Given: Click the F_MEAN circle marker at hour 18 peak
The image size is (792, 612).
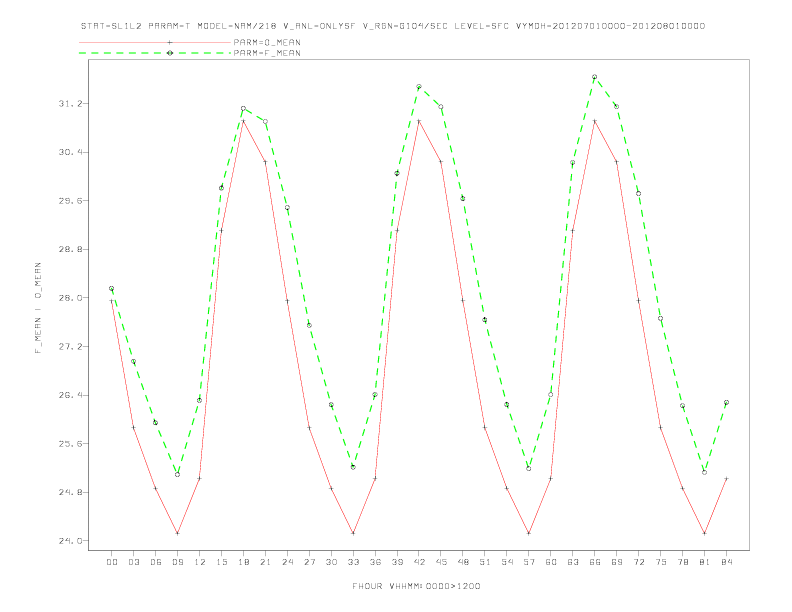Looking at the screenshot, I should point(243,109).
